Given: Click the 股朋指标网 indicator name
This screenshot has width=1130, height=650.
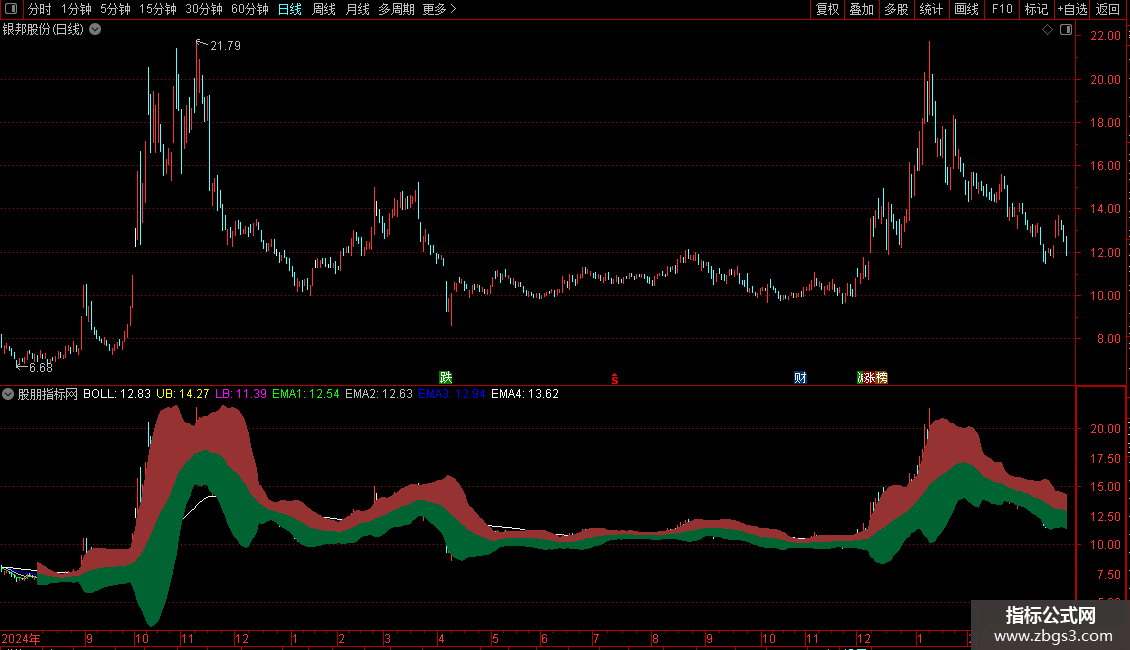Looking at the screenshot, I should tap(48, 394).
